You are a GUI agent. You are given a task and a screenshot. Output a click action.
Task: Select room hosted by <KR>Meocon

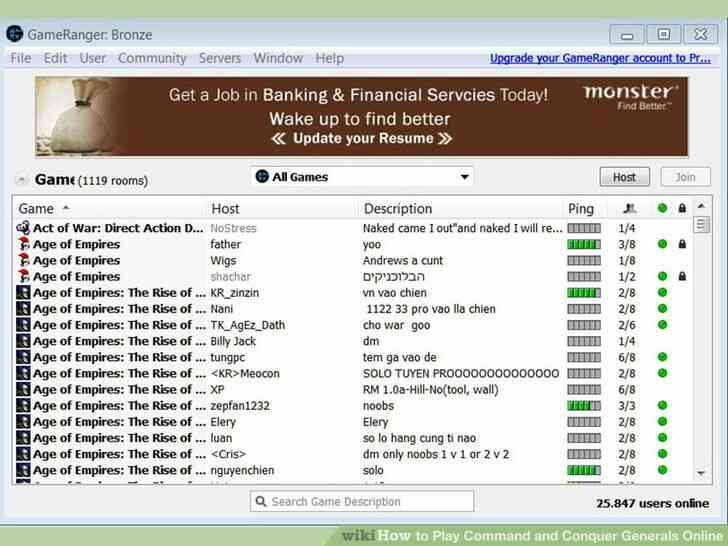tap(353, 373)
